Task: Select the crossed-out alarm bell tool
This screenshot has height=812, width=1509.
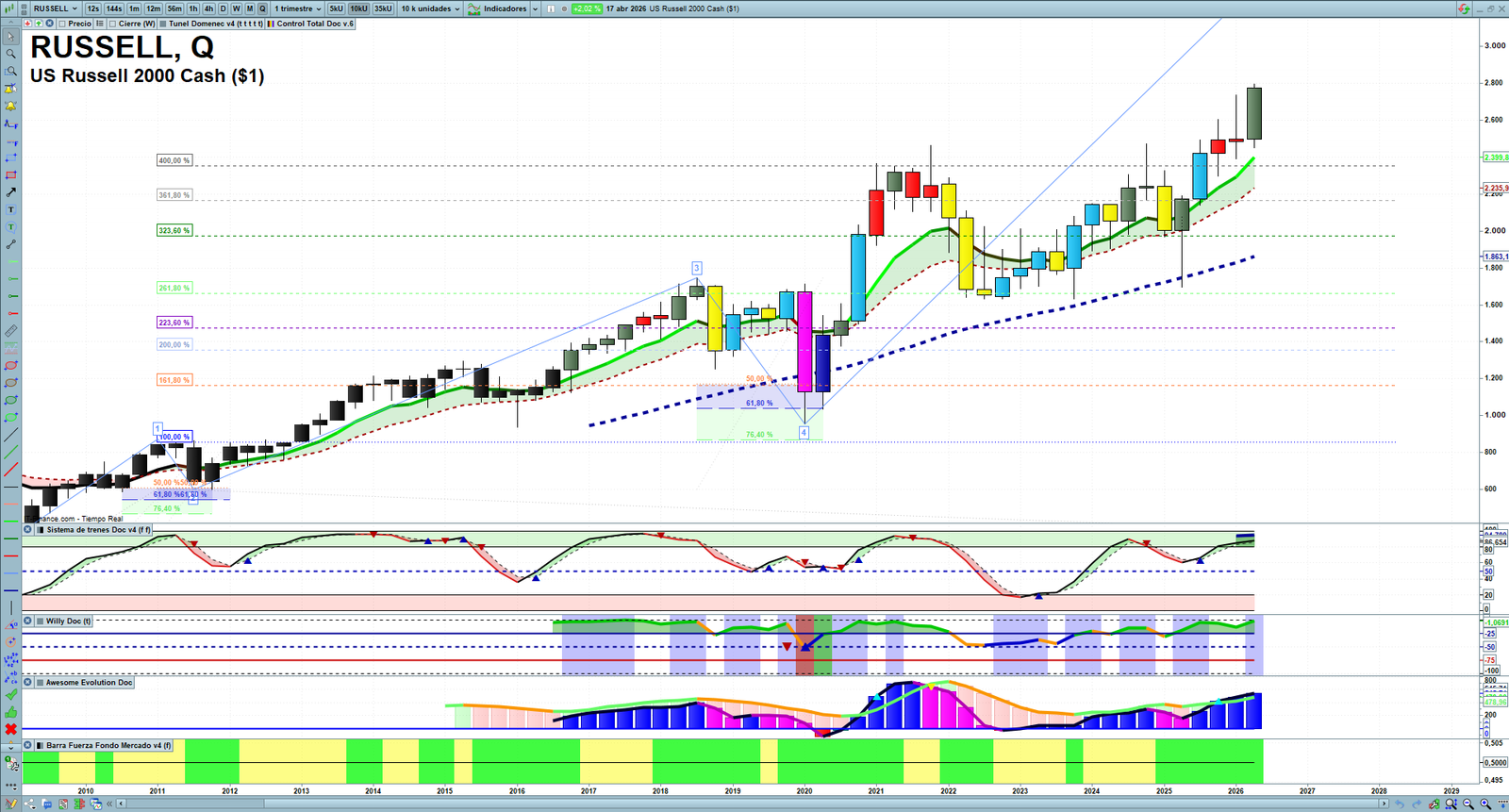Action: tap(11, 89)
